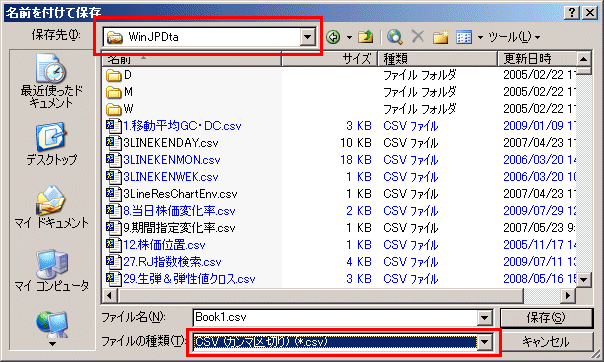
Task: Expand the 保存先 WinJPDta combo box
Action: [x=307, y=37]
